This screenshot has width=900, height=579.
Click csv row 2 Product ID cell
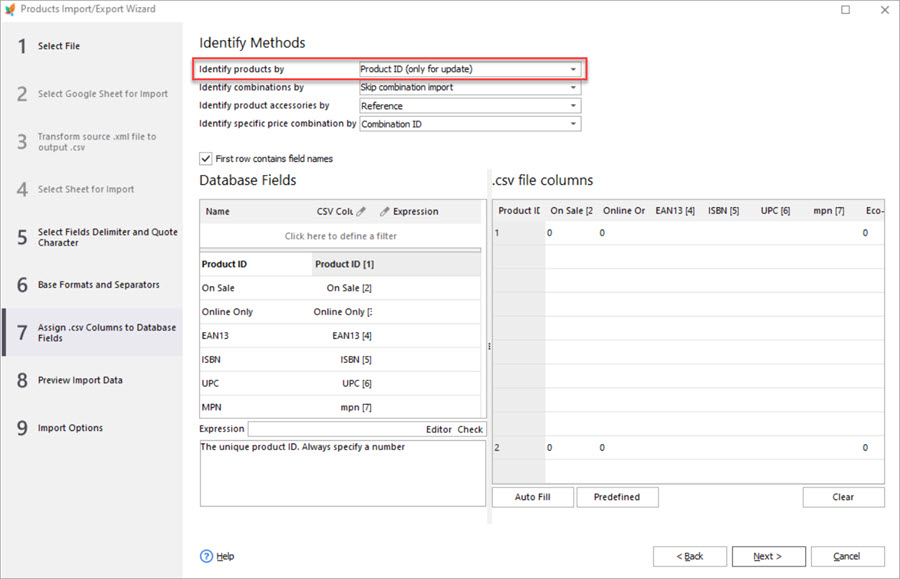(519, 448)
